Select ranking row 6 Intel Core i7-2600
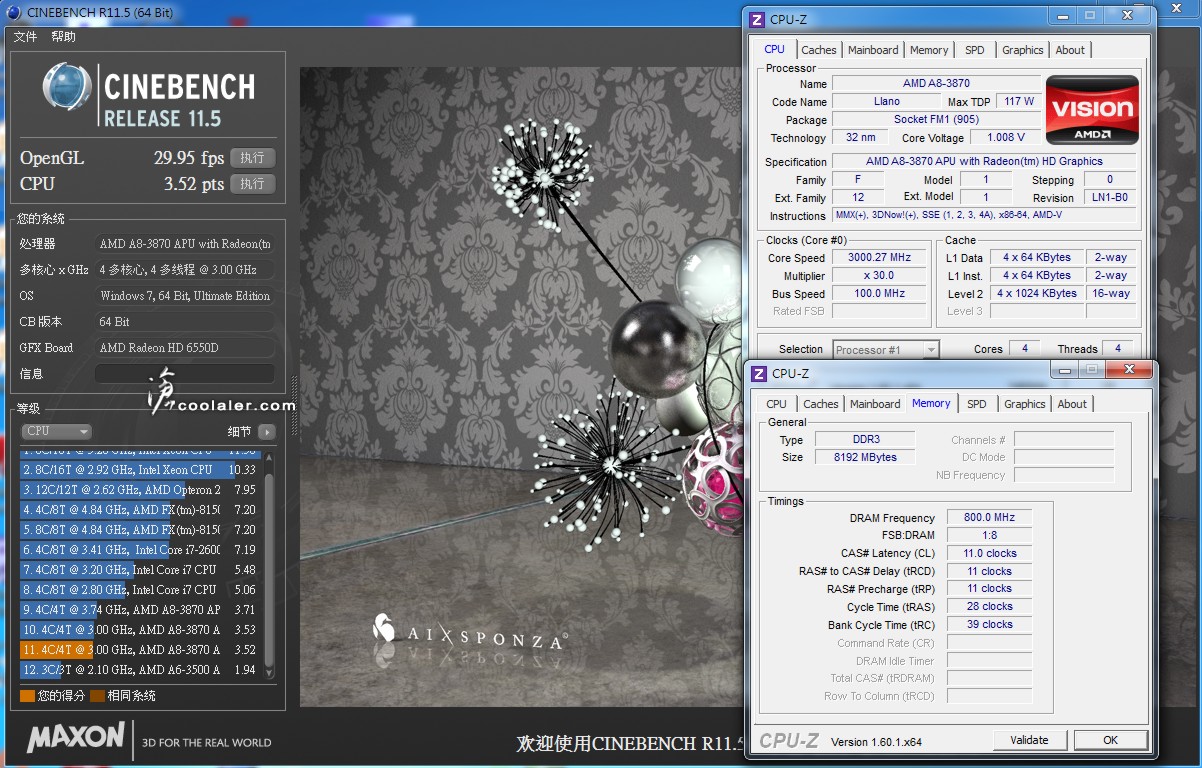This screenshot has height=768, width=1202. click(139, 550)
